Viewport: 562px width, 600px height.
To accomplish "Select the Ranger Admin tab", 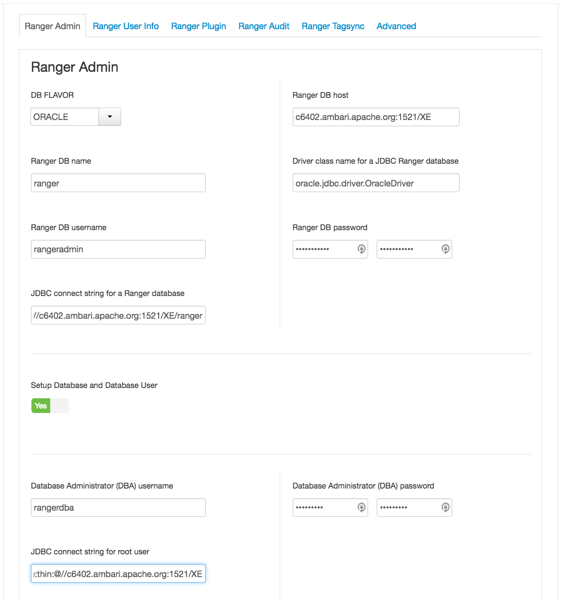I will pyautogui.click(x=52, y=26).
